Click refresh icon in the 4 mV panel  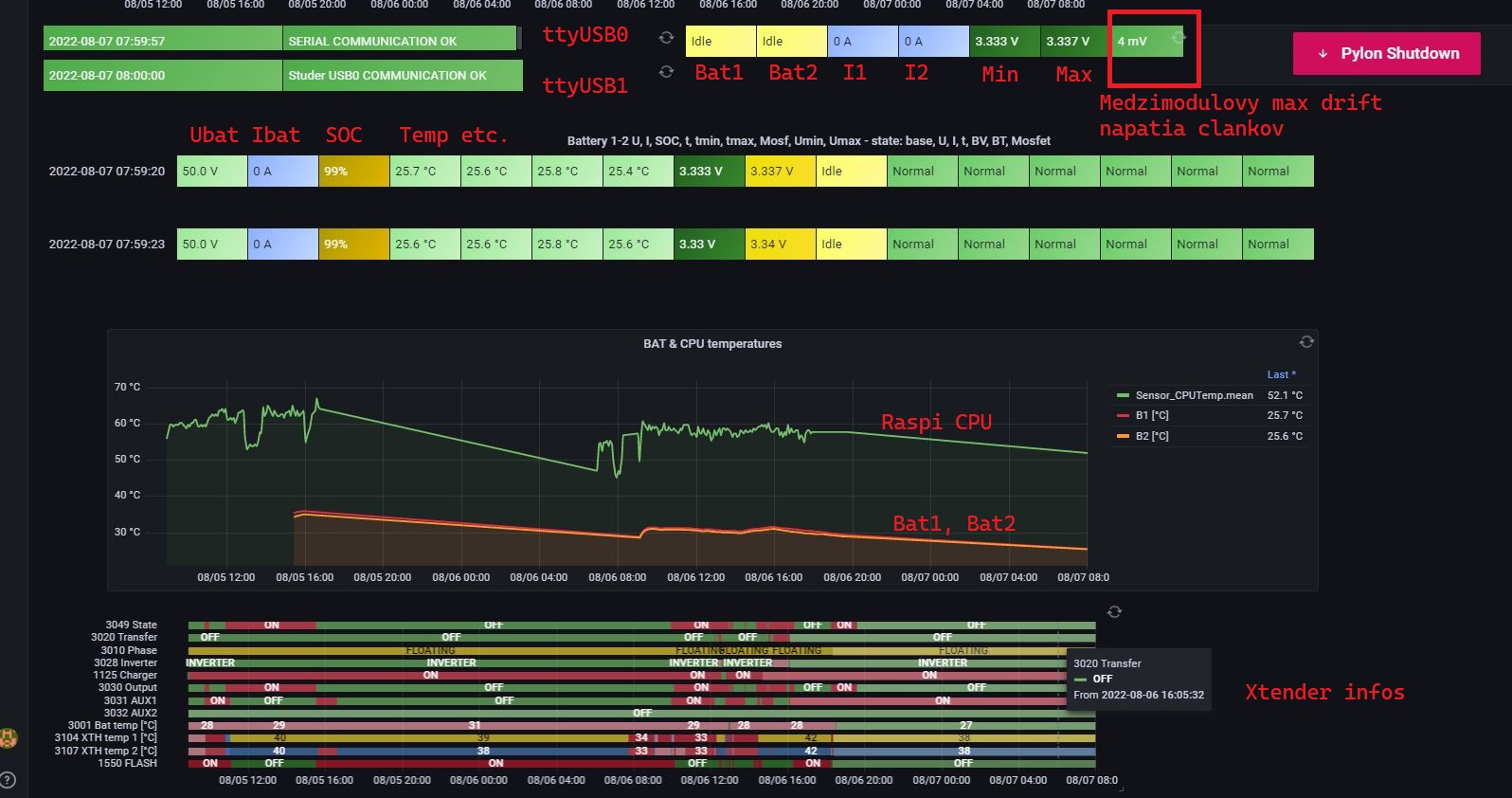point(1179,37)
